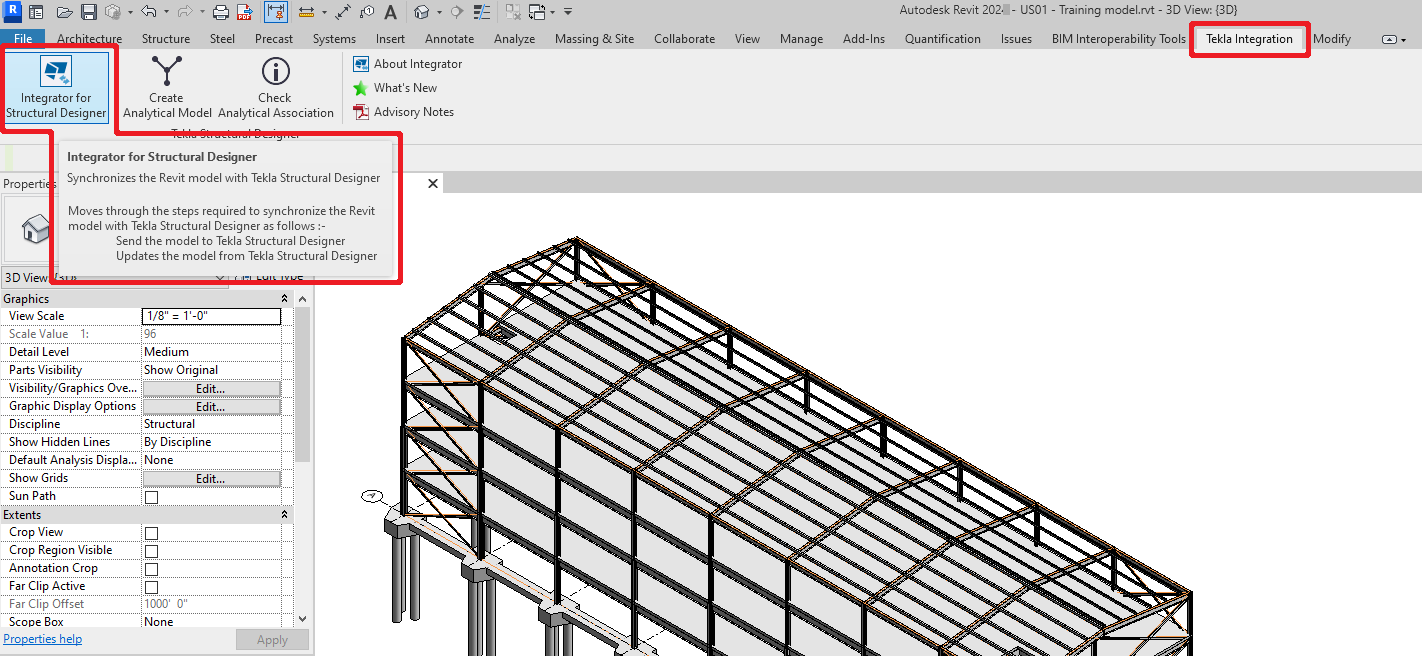Screen dimensions: 1422x656
Task: Open the Properties help link
Action: pos(43,639)
